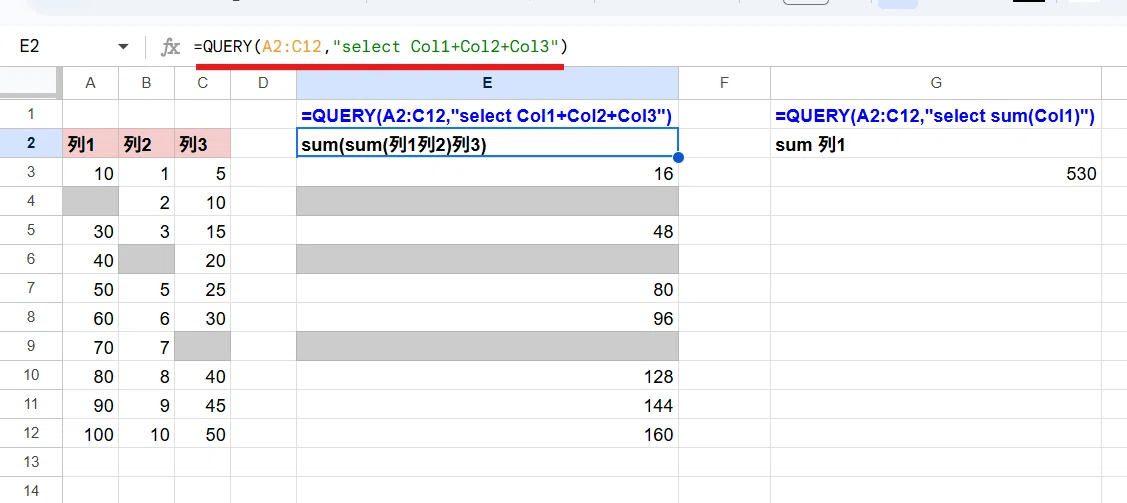This screenshot has height=503, width=1127.
Task: Click cell B3 showing 1
Action: click(147, 173)
